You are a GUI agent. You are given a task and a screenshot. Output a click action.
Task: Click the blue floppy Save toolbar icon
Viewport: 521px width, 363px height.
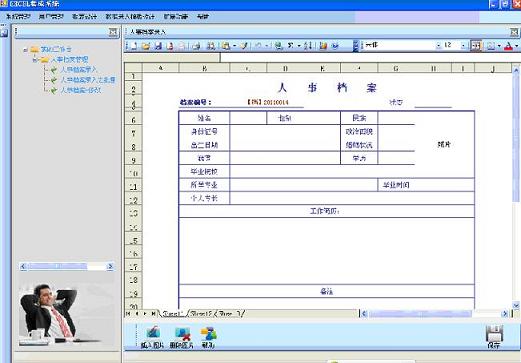point(158,46)
